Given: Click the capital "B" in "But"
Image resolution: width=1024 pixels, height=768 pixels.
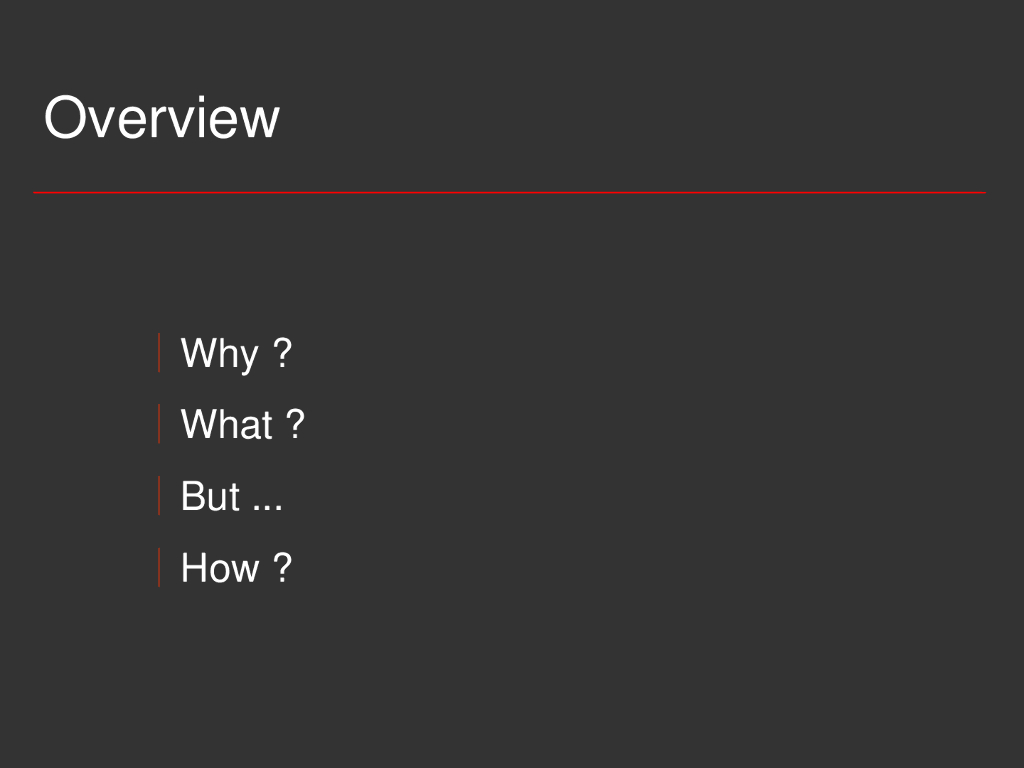Looking at the screenshot, I should pos(193,497).
